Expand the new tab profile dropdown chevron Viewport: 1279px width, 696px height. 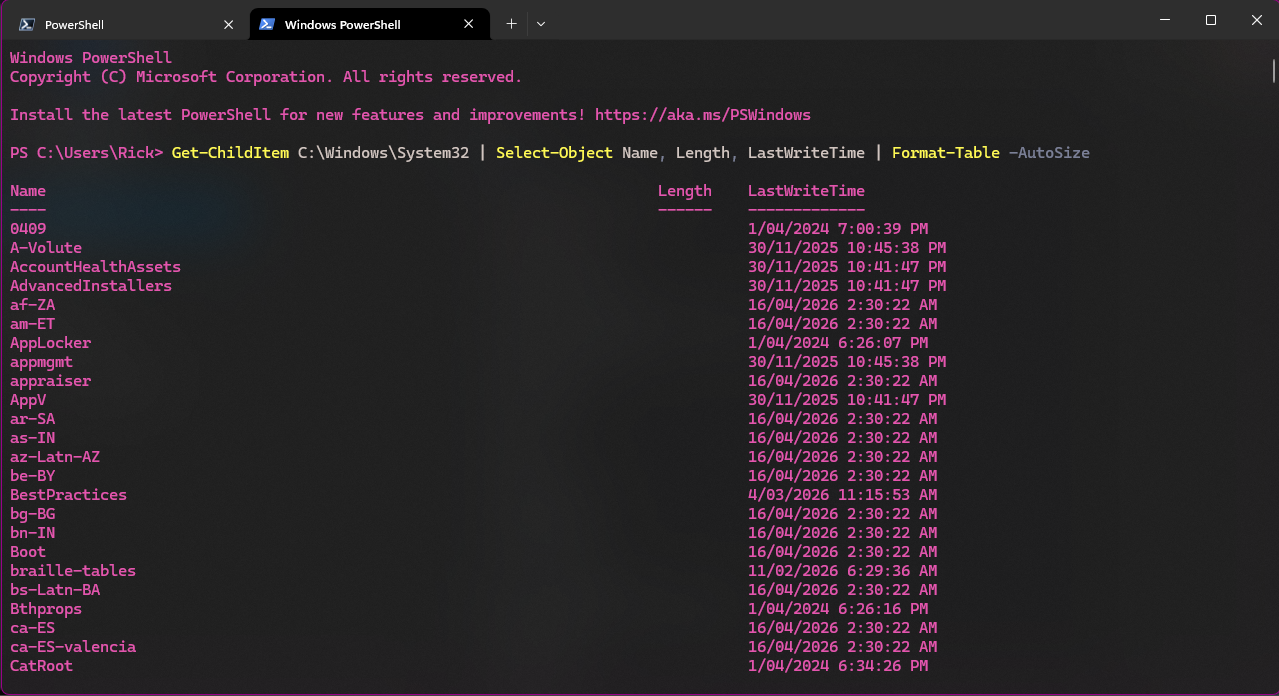coord(541,24)
